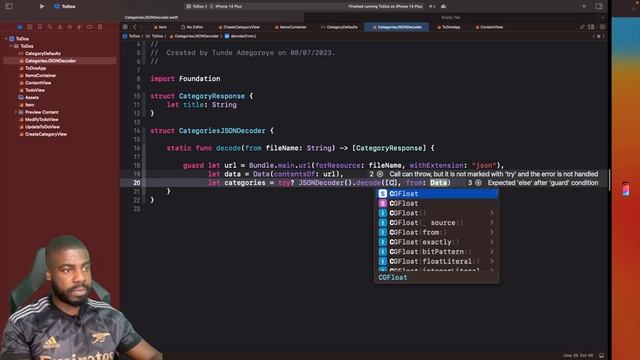Toggle the navigator sidebar panel
This screenshot has width=640, height=360.
click(x=9, y=7)
